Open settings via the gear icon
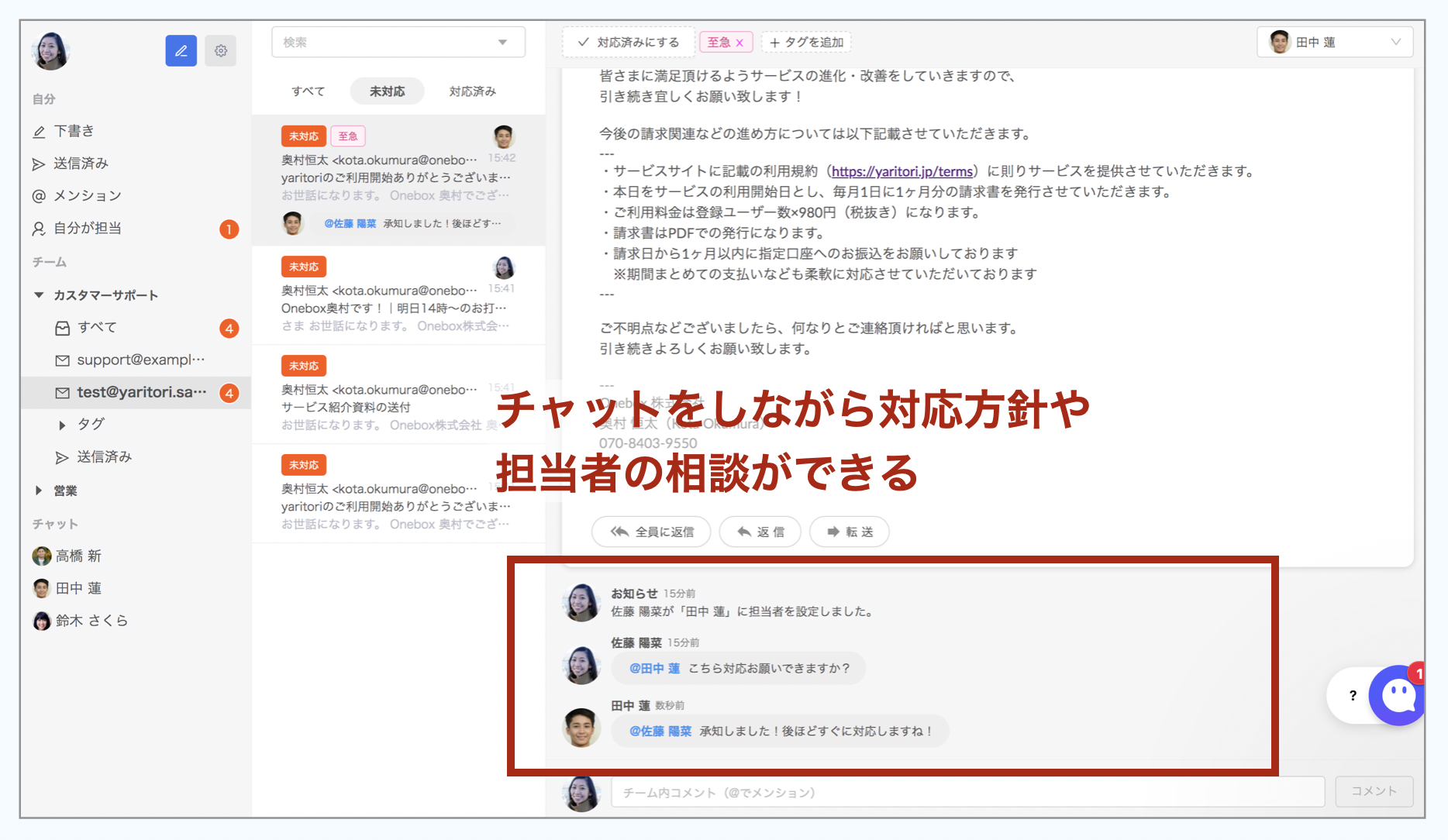Image resolution: width=1448 pixels, height=840 pixels. pos(221,51)
